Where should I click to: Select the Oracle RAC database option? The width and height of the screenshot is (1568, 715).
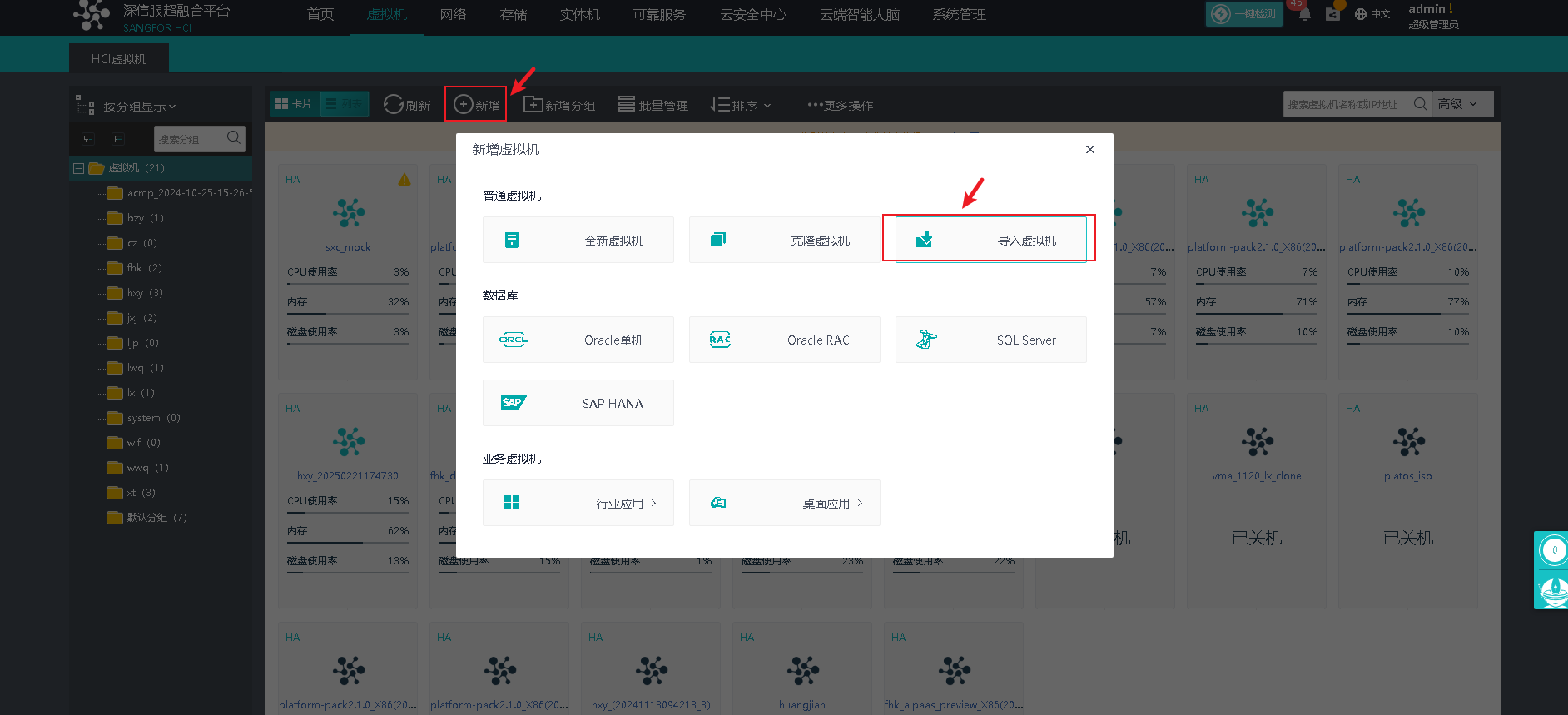(784, 340)
